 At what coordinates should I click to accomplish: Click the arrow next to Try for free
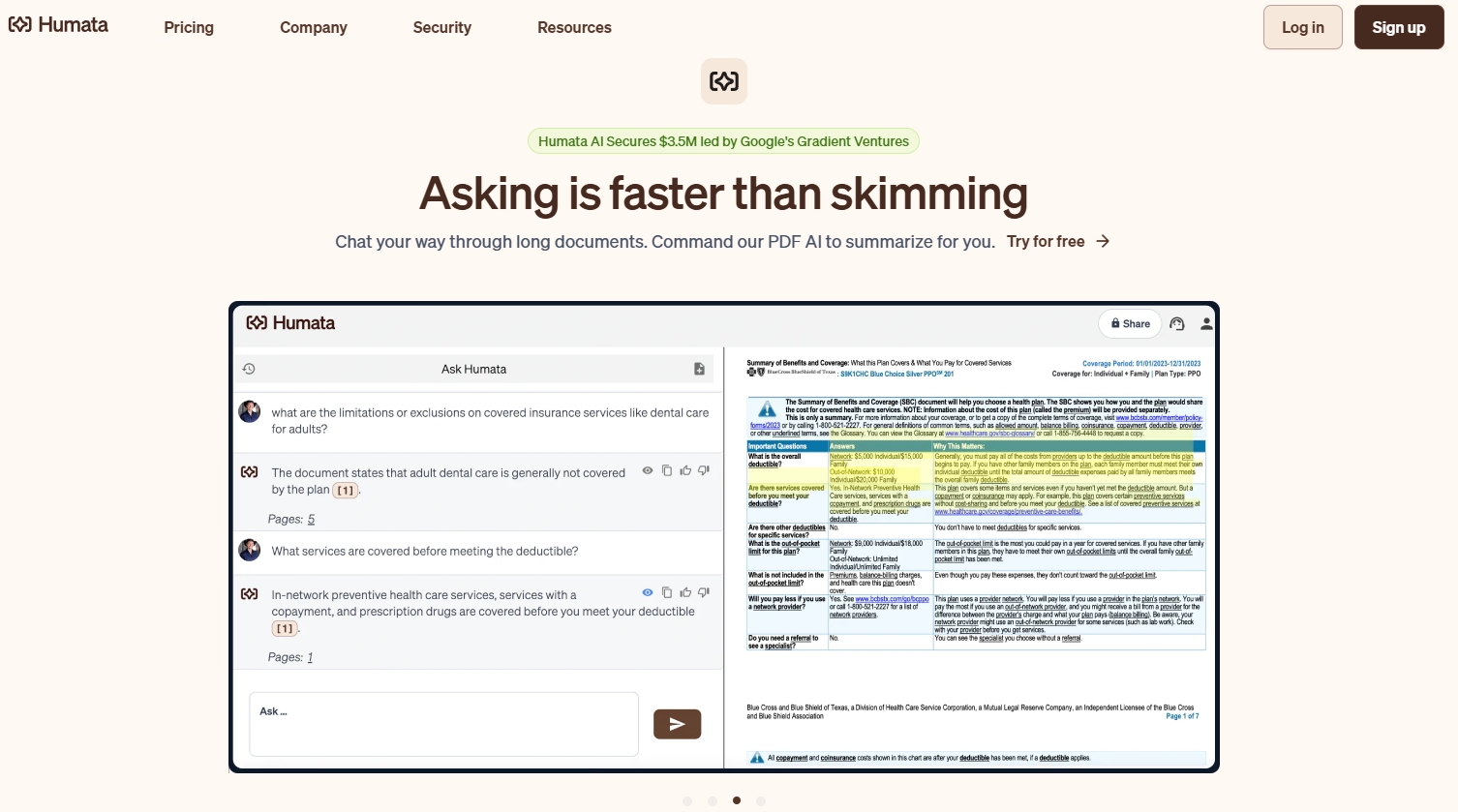coord(1103,241)
